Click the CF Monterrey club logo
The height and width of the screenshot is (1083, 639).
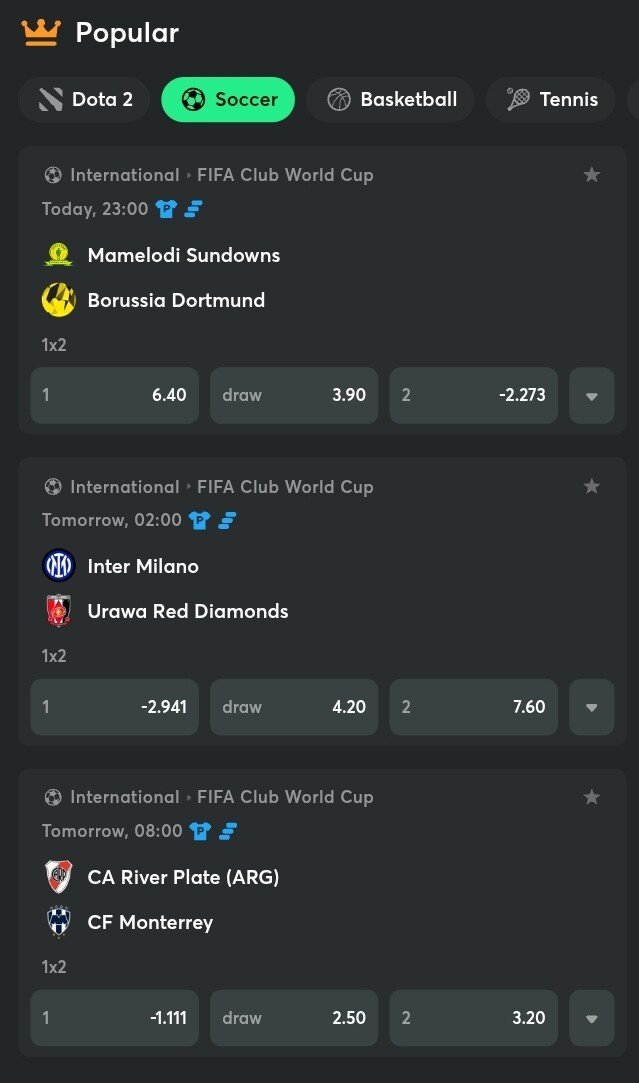click(x=59, y=922)
